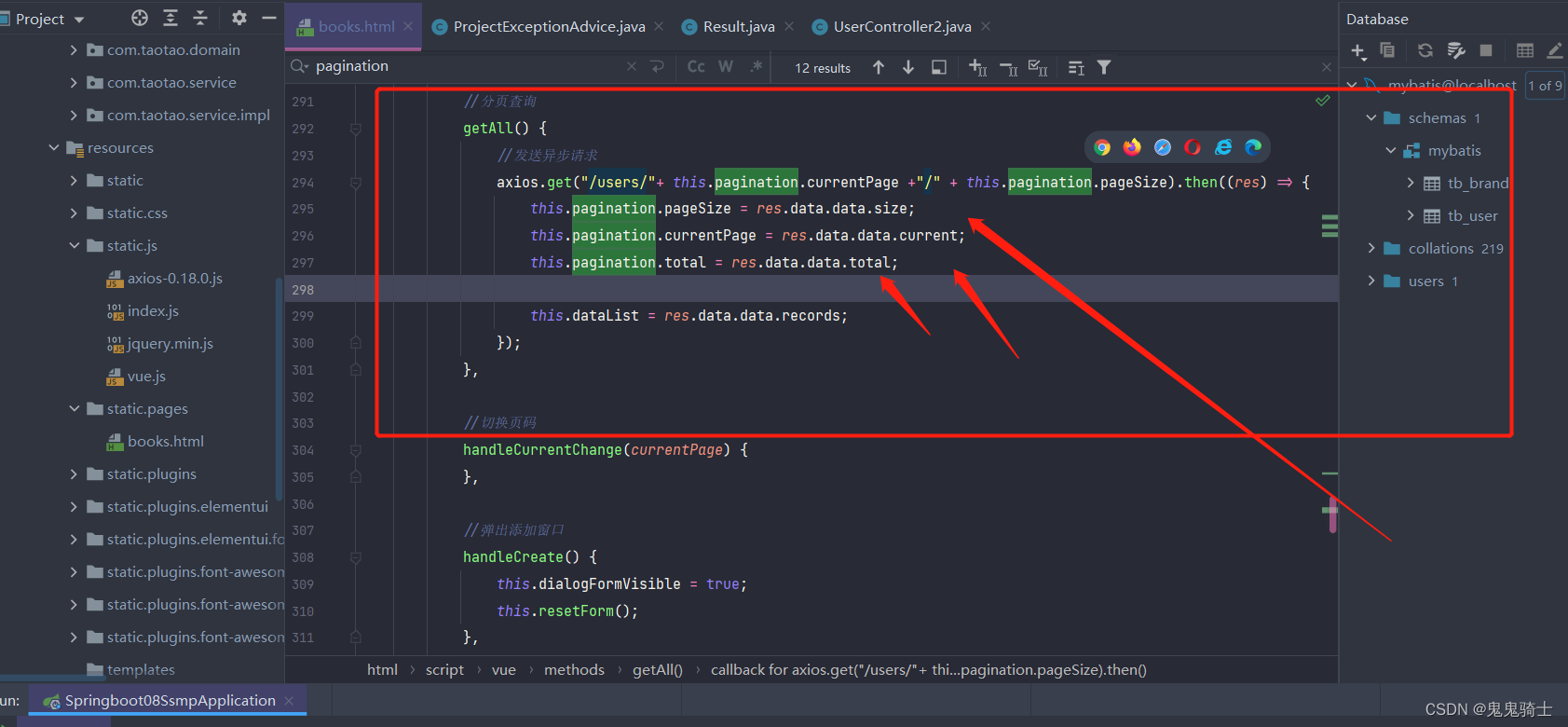The width and height of the screenshot is (1568, 727).
Task: Click the search filter funnel icon
Action: (x=1104, y=67)
